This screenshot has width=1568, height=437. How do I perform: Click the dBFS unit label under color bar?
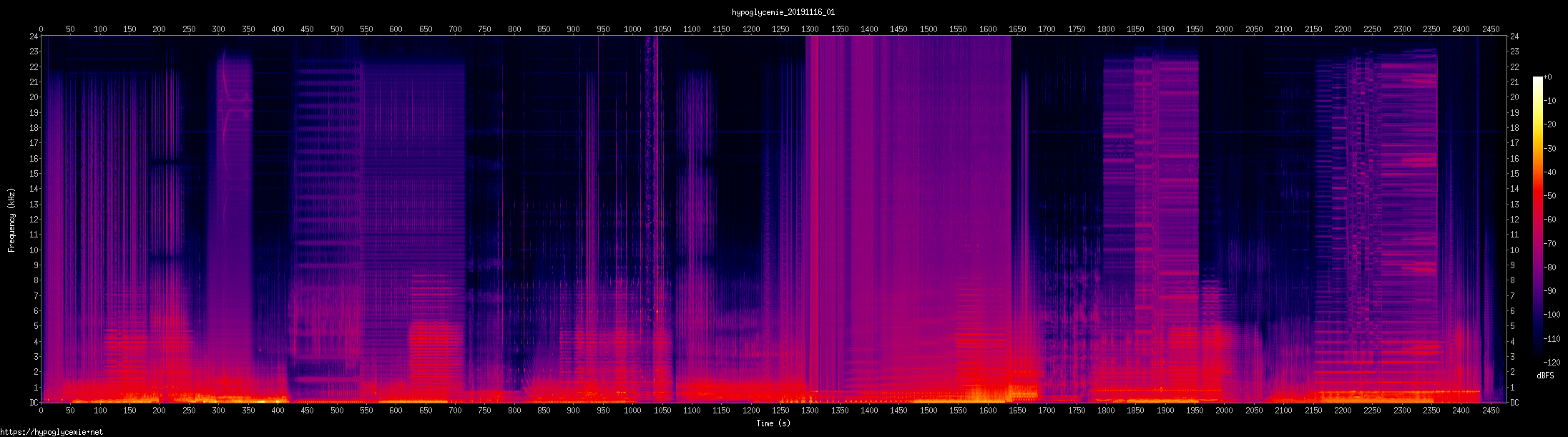(1544, 375)
